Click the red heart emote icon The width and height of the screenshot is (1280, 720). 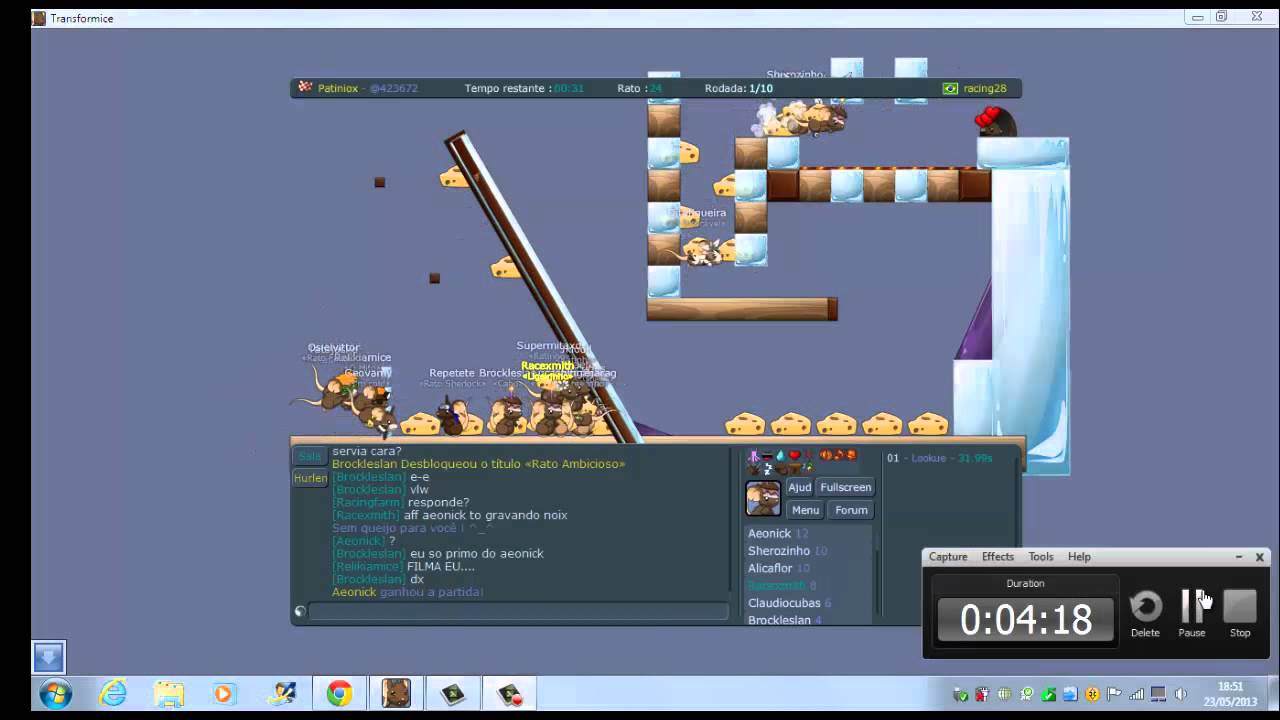tap(795, 456)
